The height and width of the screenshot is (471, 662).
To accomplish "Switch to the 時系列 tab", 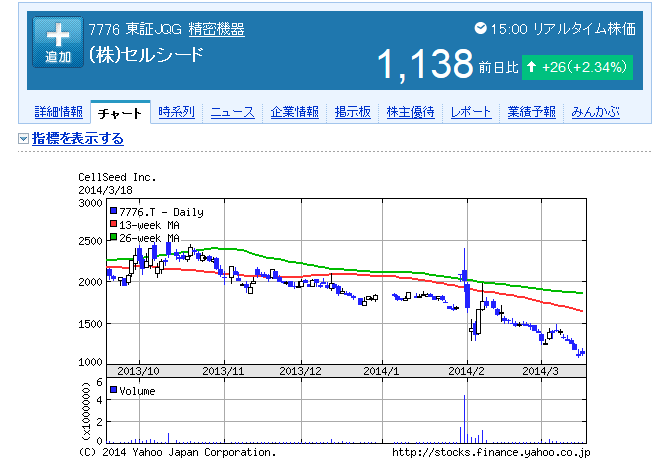I will 176,112.
